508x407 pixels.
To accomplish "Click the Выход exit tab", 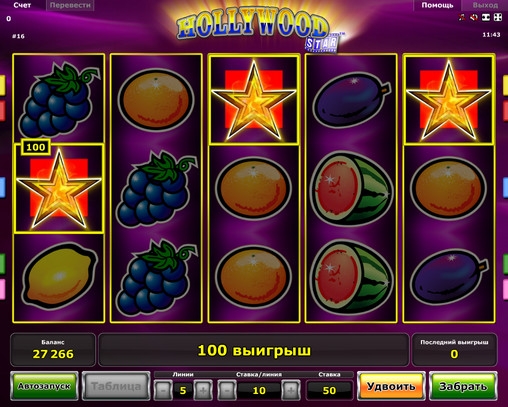I will tap(485, 5).
